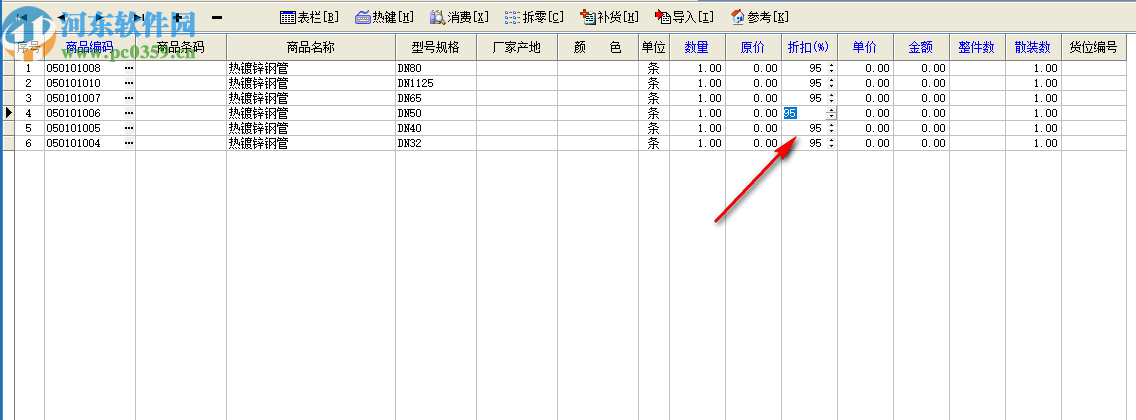Adjust discount stepper in DN40 row

point(831,128)
